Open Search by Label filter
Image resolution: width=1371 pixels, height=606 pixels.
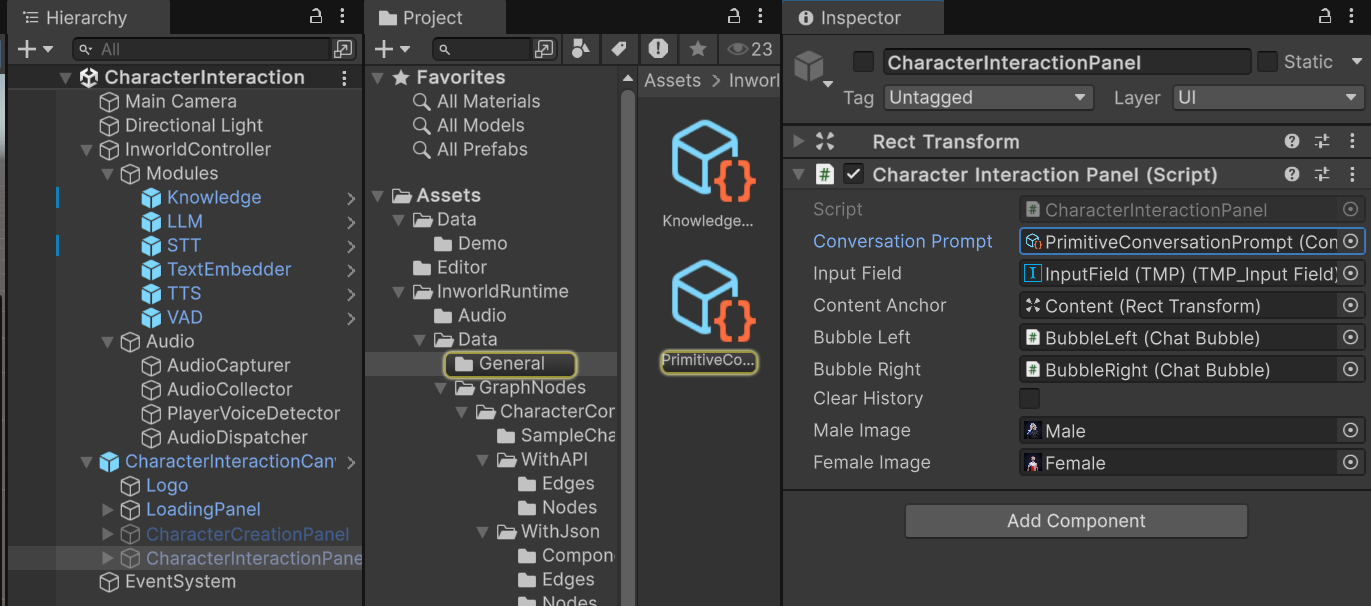tap(619, 48)
